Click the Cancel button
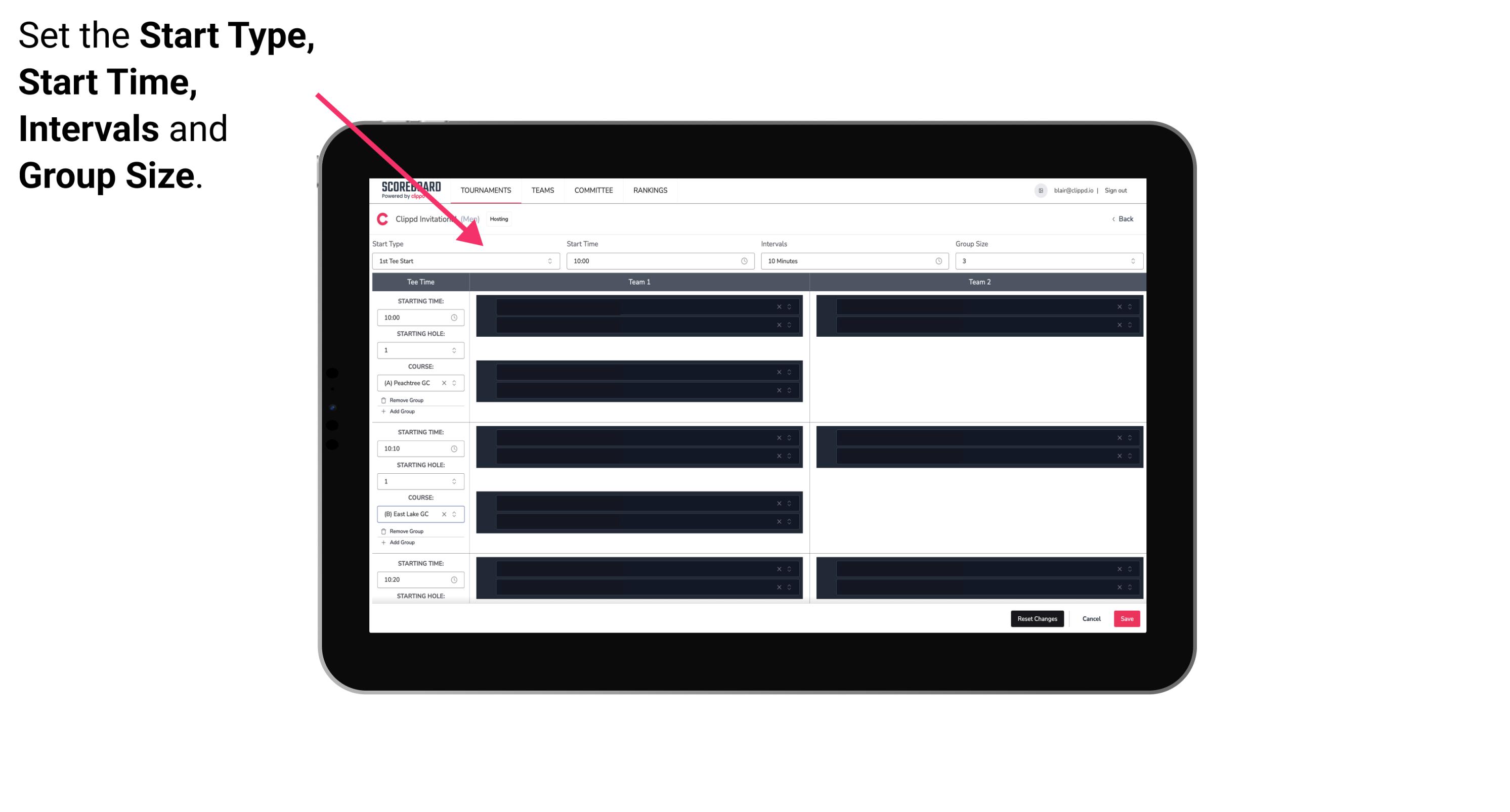The height and width of the screenshot is (812, 1510). click(x=1091, y=618)
